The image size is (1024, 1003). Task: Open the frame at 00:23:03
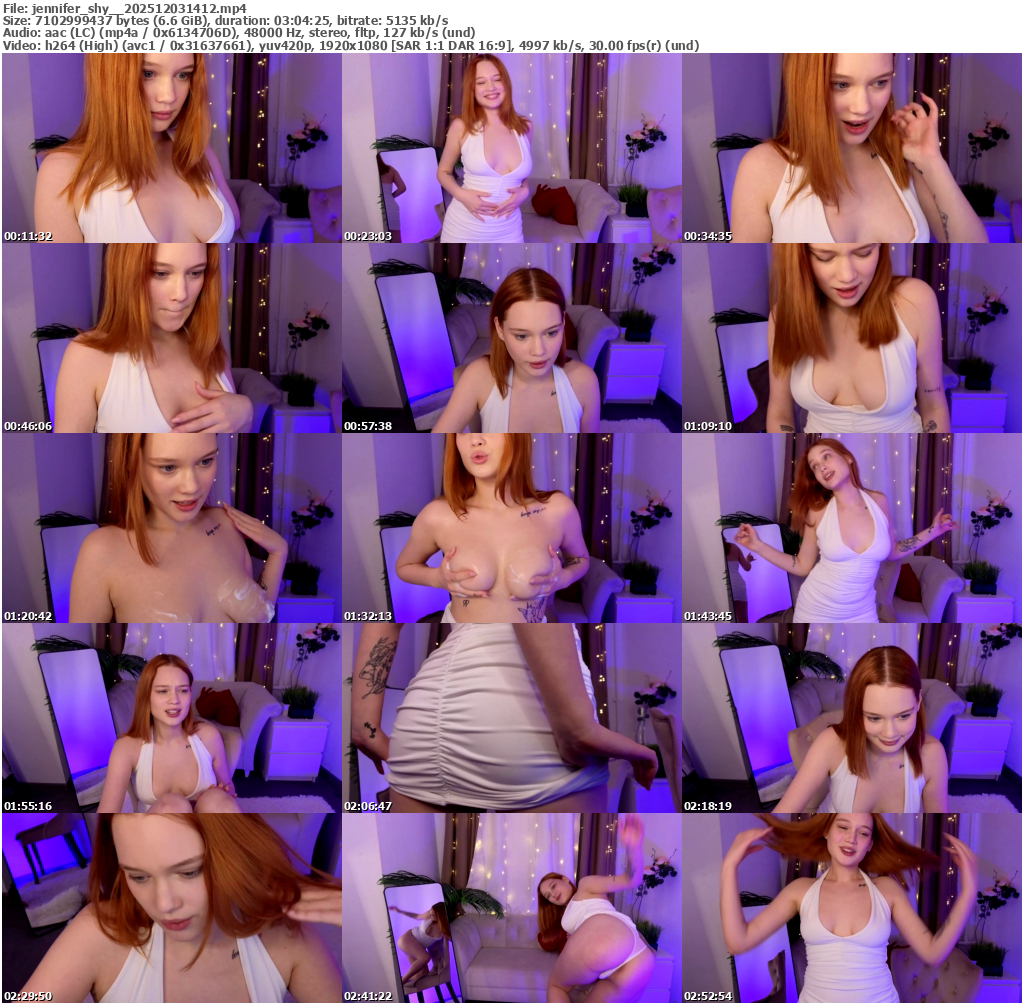tap(511, 148)
